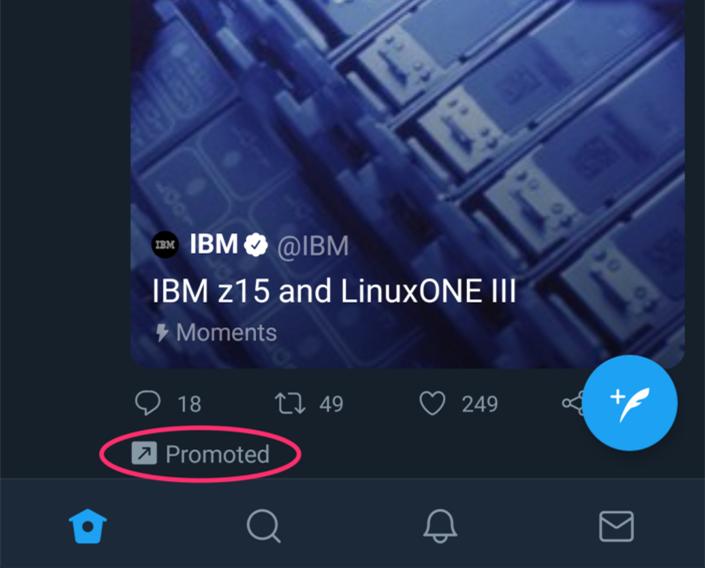Viewport: 705px width, 568px height.
Task: Retweet the IBM promoted post
Action: click(290, 403)
